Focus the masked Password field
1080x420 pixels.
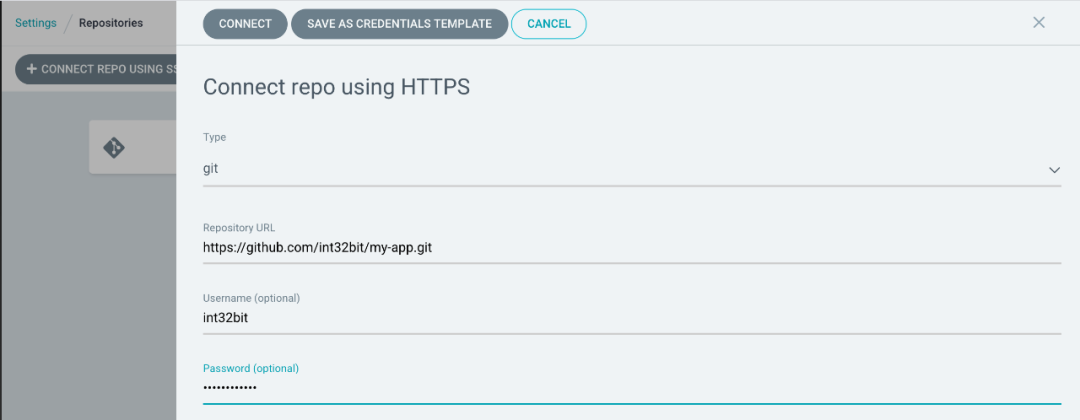point(630,387)
